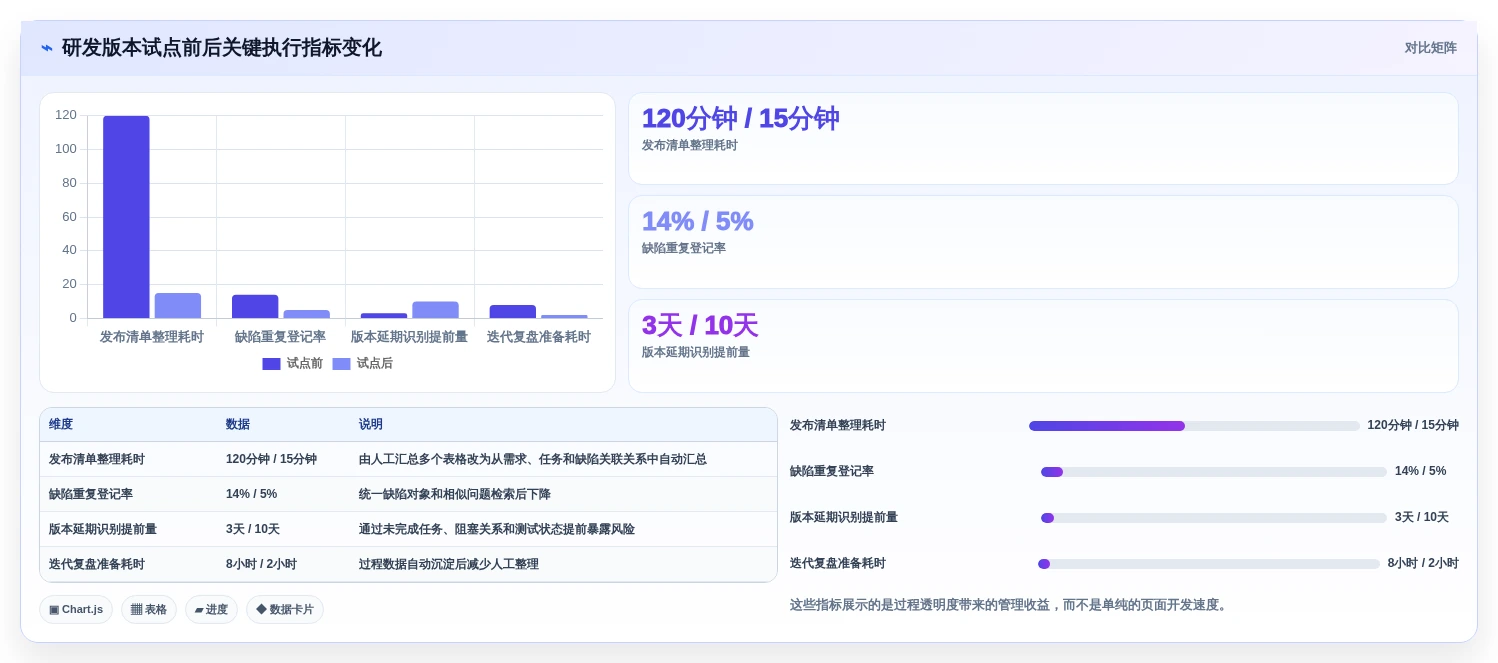Select the 表格 chip

click(x=149, y=610)
